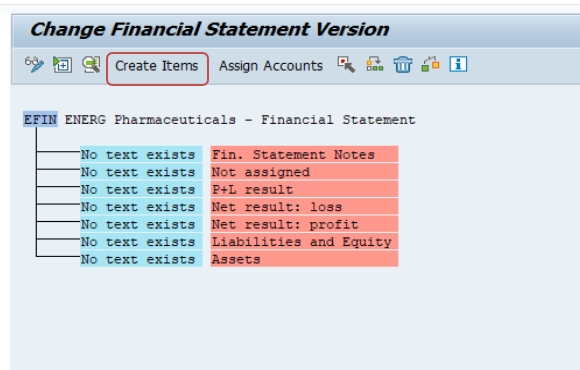580x370 pixels.
Task: Select the P+L result item
Action: click(x=304, y=189)
